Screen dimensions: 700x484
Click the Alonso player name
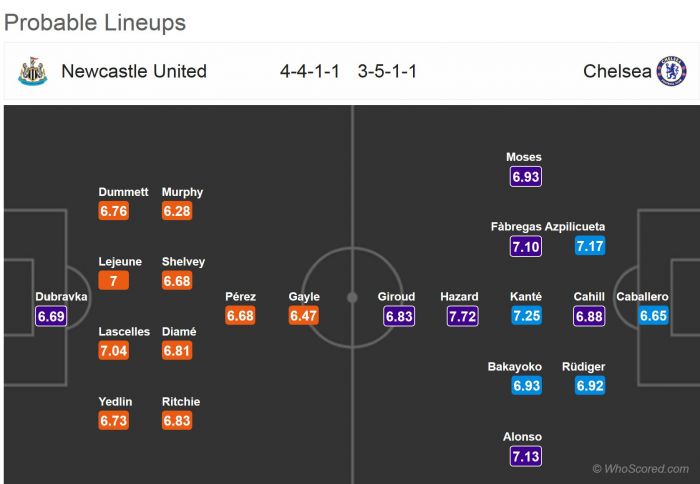pos(524,437)
